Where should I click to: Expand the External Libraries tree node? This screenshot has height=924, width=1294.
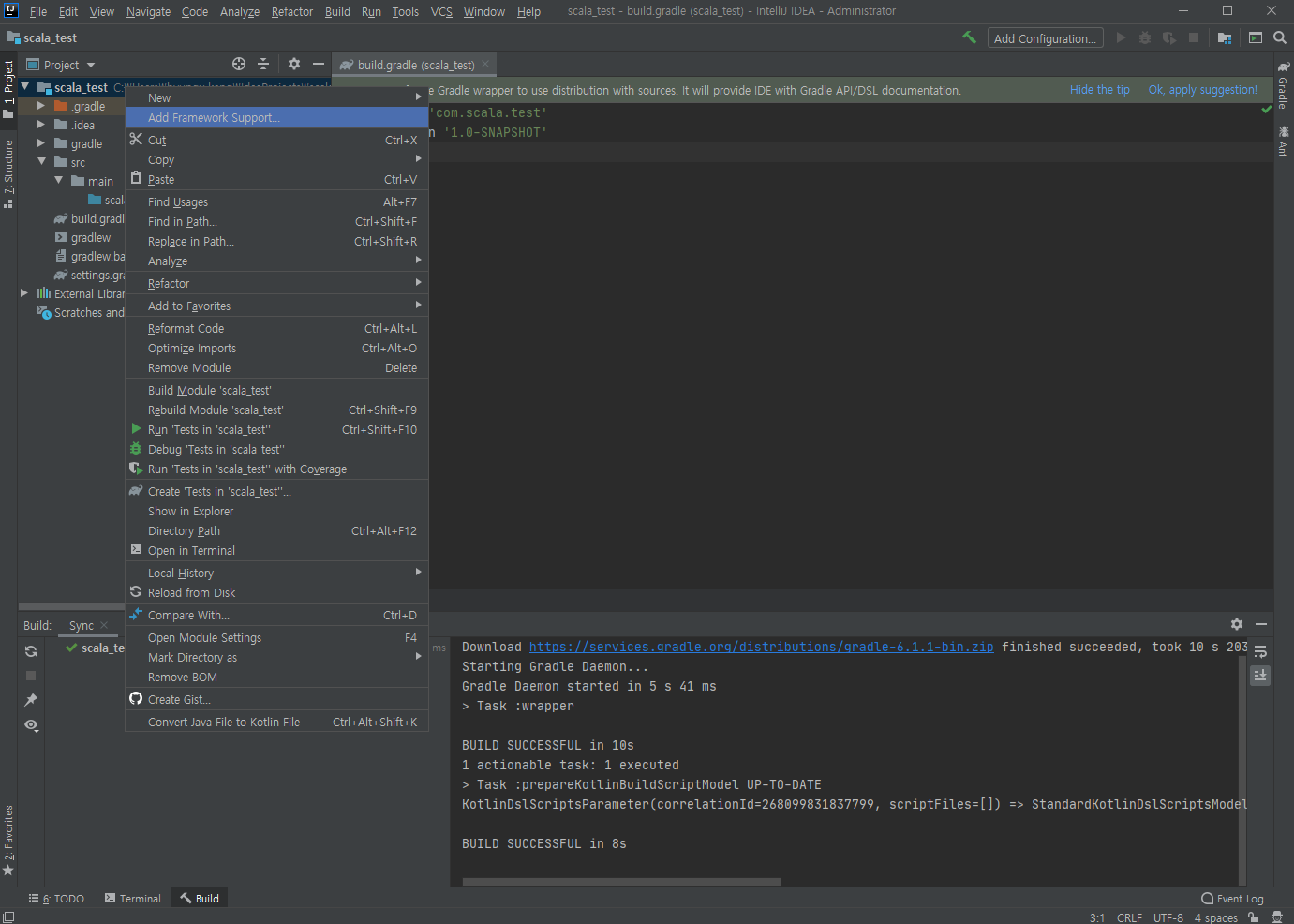[x=24, y=293]
